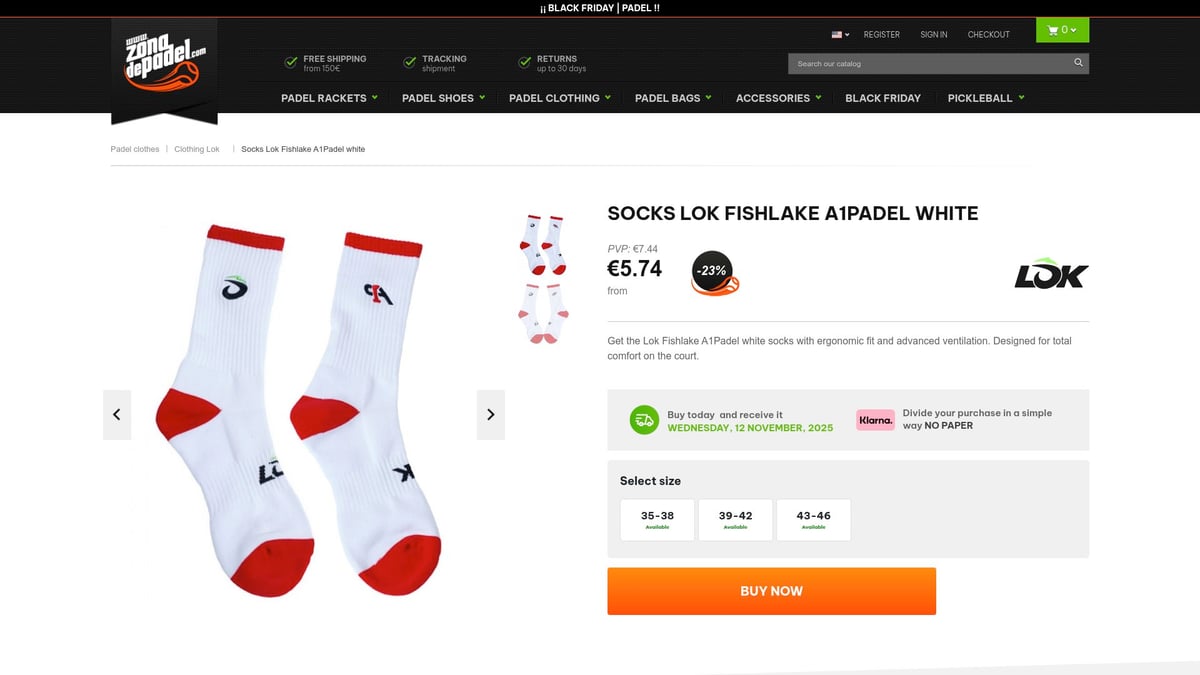Click the shopping cart icon

click(x=1052, y=30)
